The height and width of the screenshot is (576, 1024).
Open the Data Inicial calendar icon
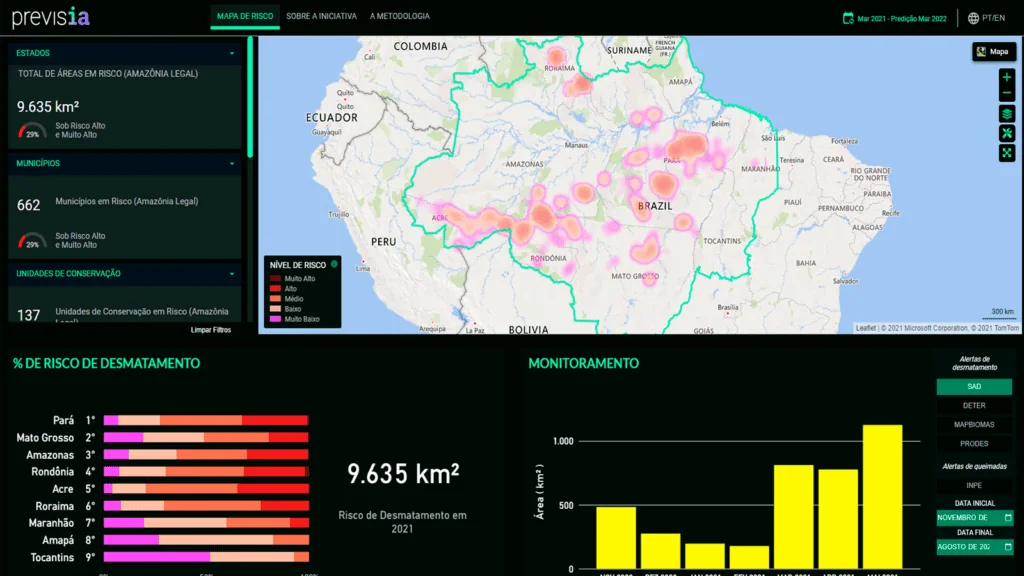tap(1008, 518)
